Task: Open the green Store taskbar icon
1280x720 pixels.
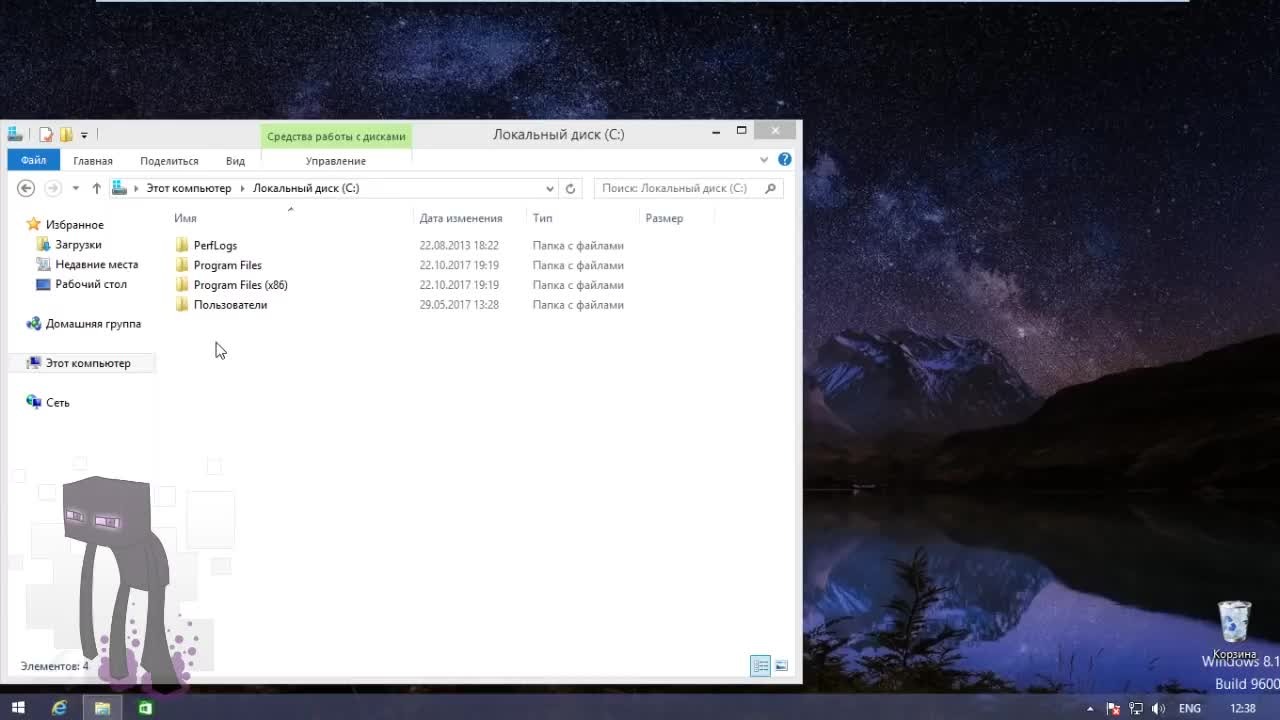Action: [145, 708]
